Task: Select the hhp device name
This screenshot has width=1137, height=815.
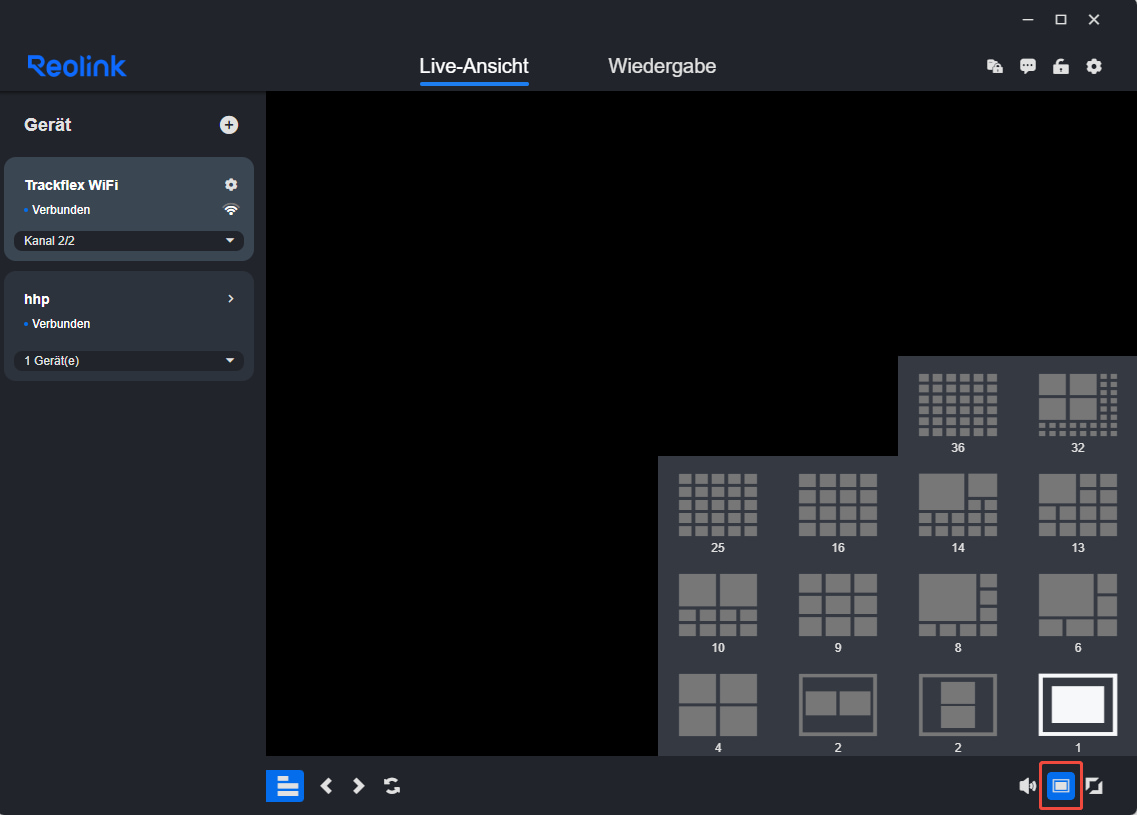Action: point(37,299)
